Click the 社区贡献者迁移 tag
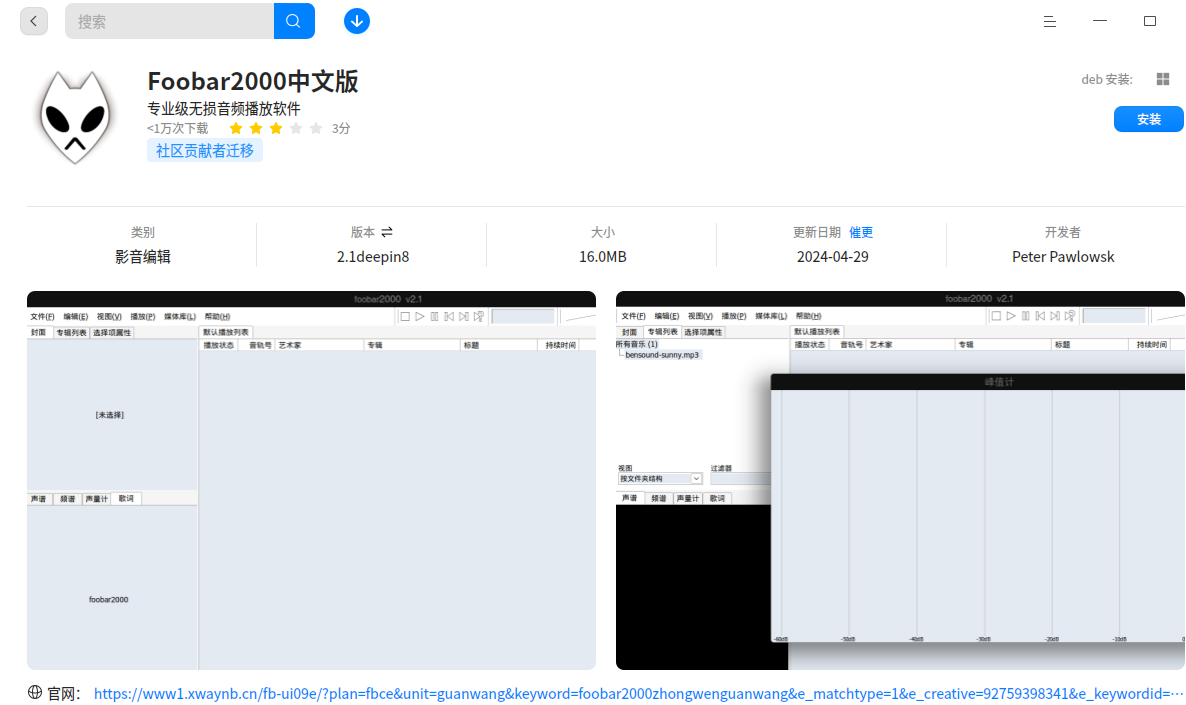The height and width of the screenshot is (705, 1186). click(x=205, y=151)
